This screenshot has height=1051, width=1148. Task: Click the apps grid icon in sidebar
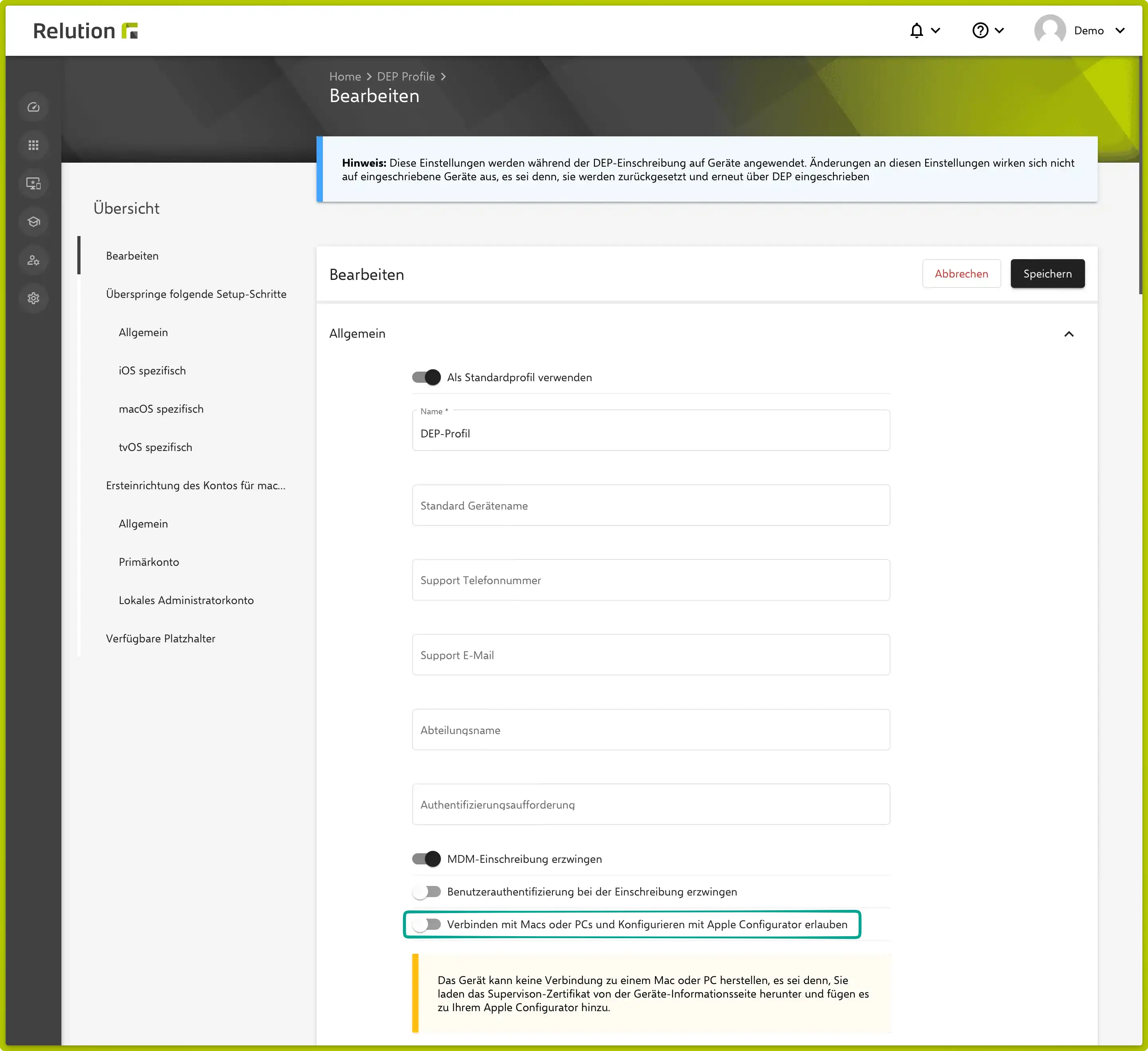[33, 145]
